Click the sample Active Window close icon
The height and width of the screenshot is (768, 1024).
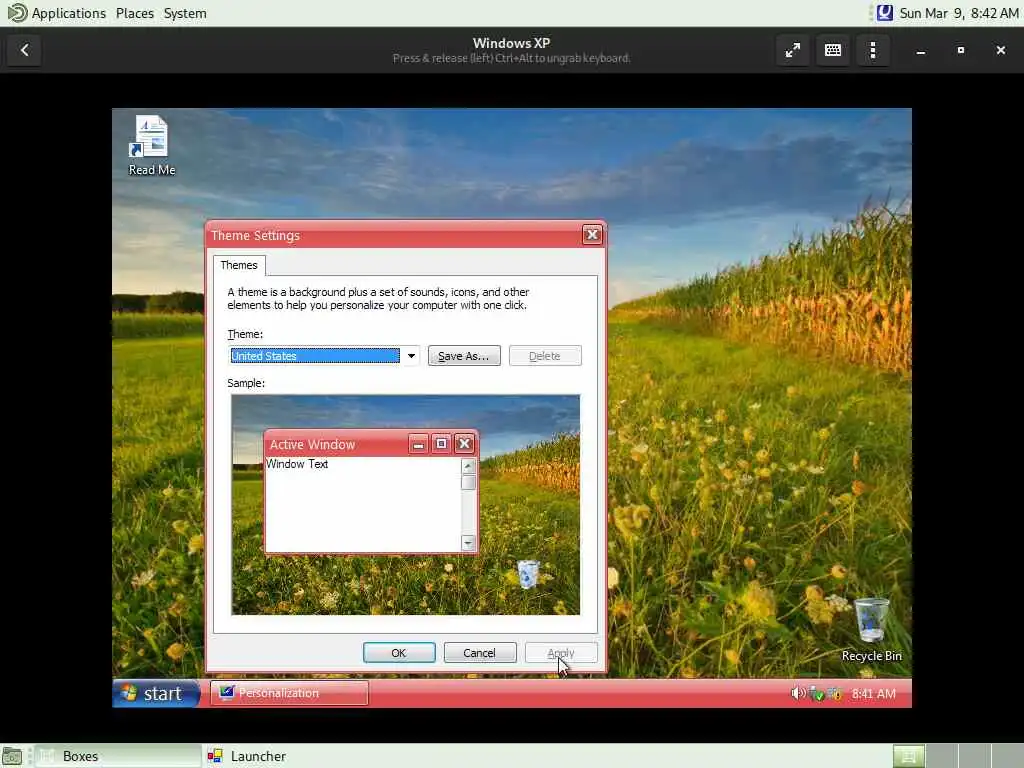click(x=464, y=444)
